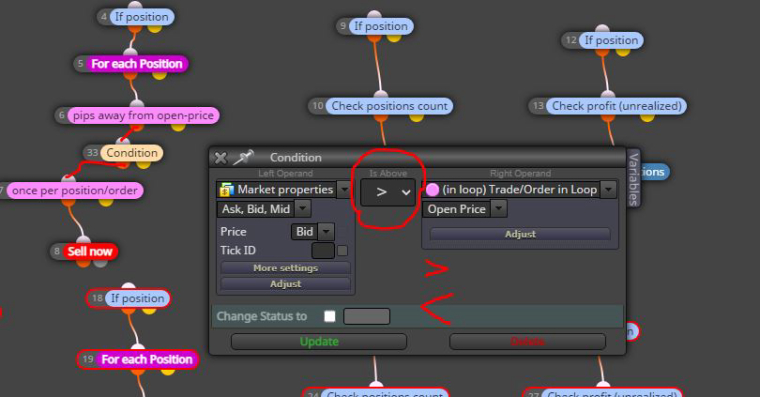Open the Ask, Bid, Mid dropdown

point(303,209)
